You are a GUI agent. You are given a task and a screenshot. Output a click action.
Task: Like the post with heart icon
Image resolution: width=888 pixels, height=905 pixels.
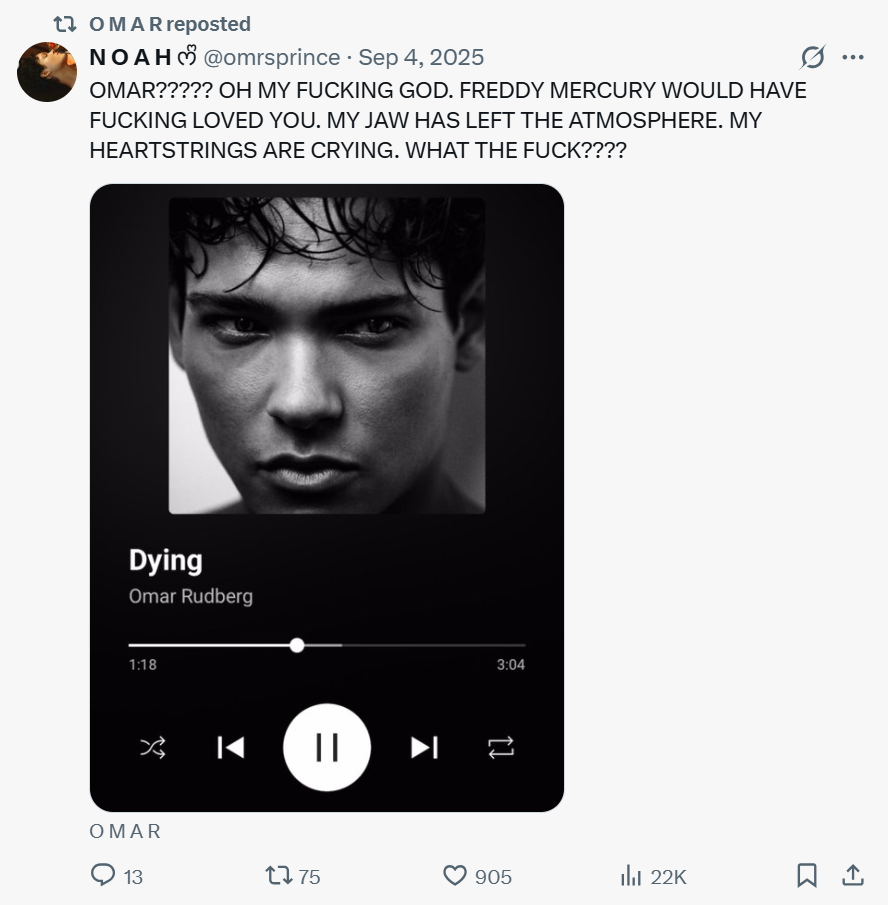455,876
